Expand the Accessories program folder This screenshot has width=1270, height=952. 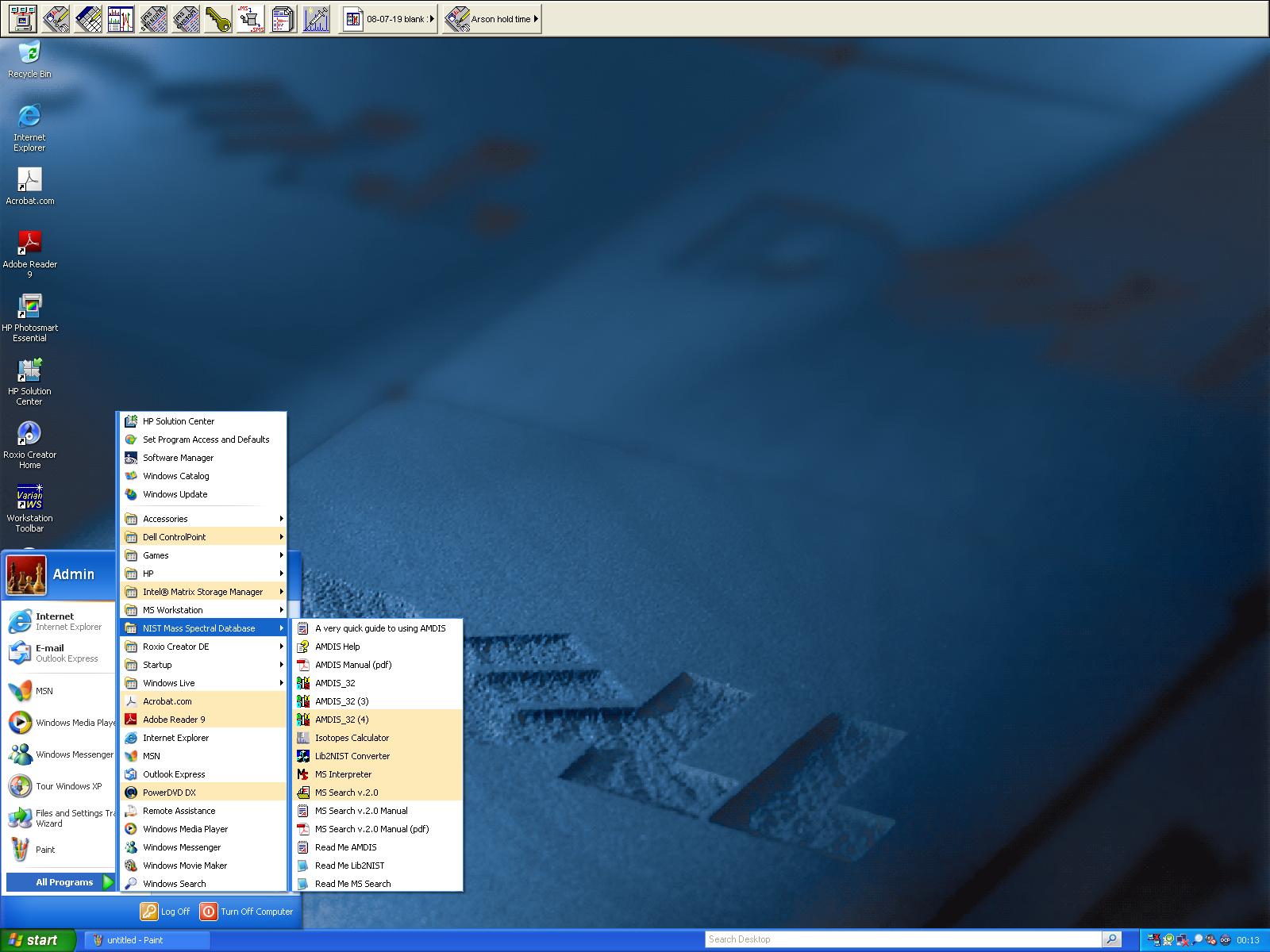pyautogui.click(x=203, y=519)
